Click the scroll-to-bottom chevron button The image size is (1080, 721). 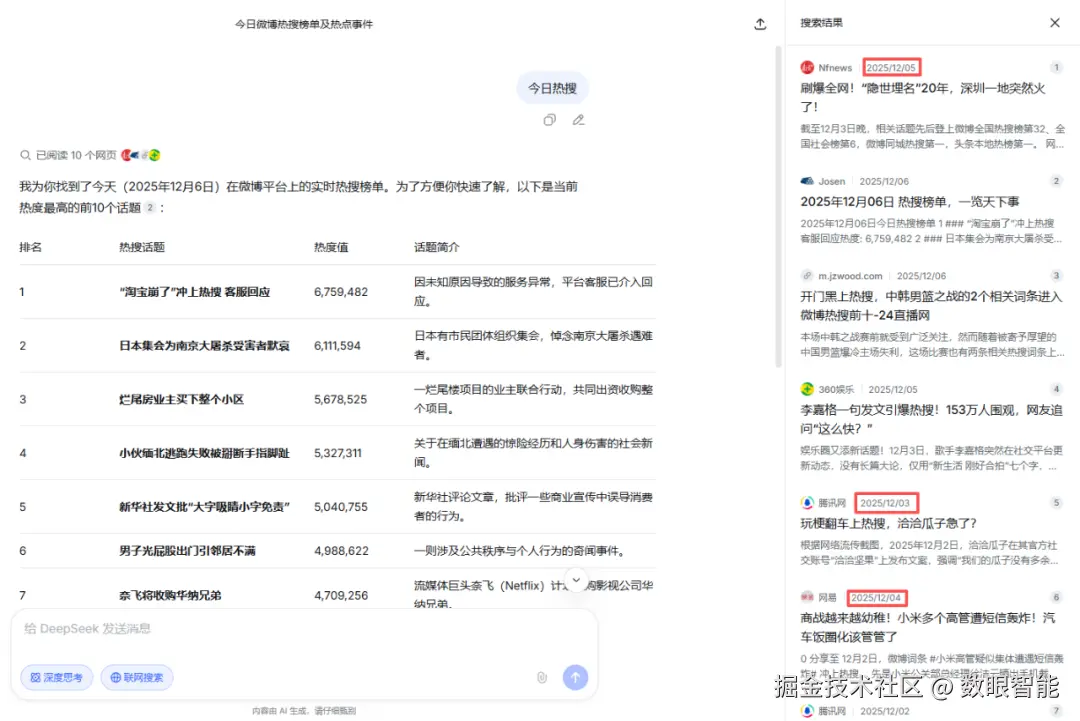click(x=576, y=580)
